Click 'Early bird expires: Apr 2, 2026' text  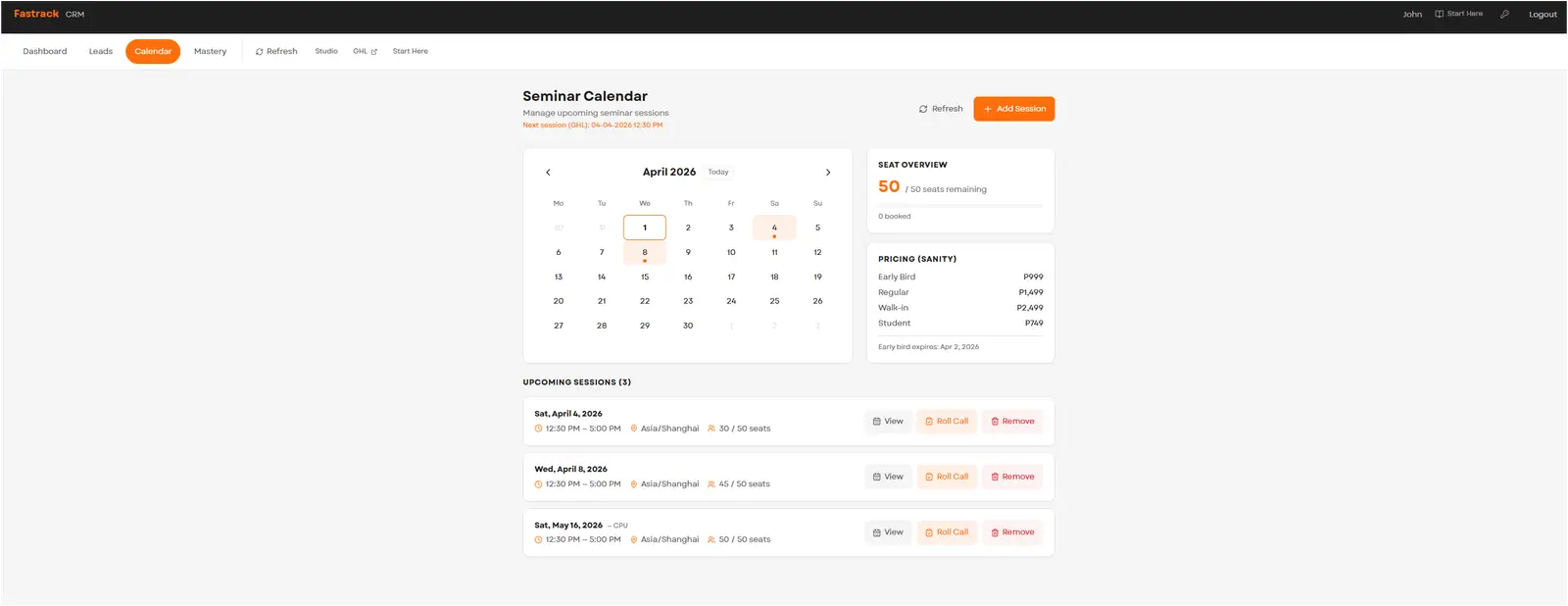[x=928, y=347]
